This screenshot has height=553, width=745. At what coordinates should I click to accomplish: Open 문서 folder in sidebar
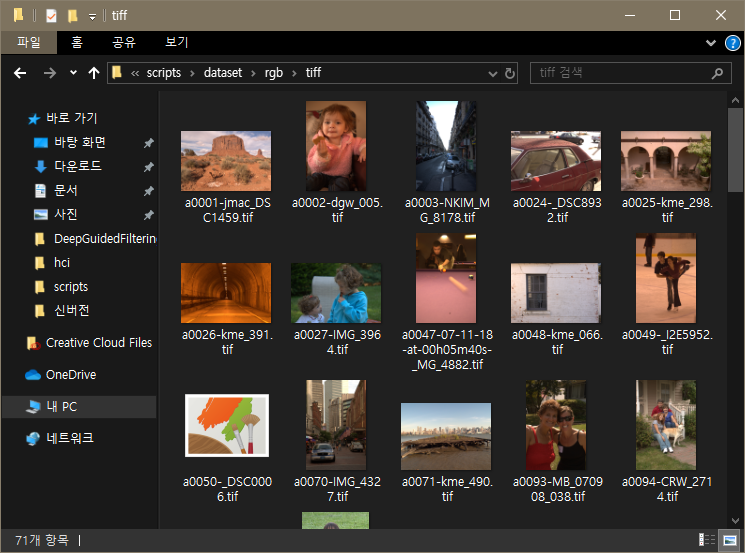pyautogui.click(x=66, y=191)
